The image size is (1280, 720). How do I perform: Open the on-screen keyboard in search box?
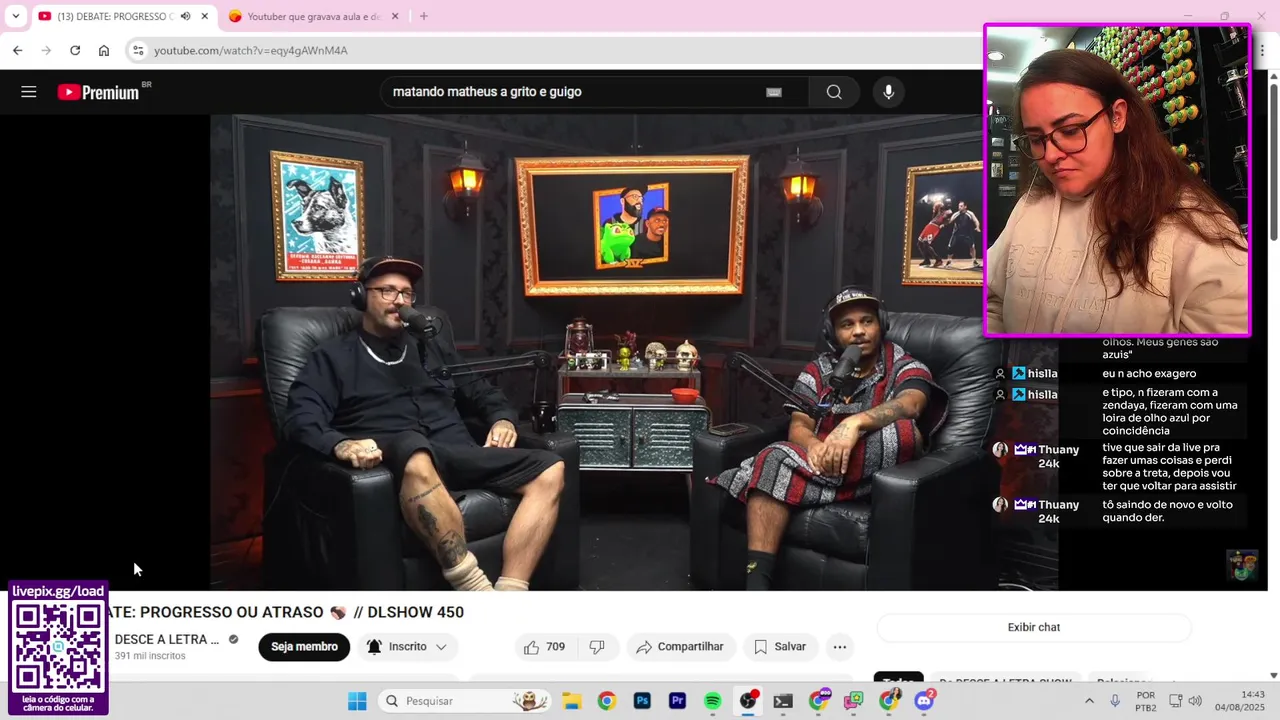coord(773,92)
